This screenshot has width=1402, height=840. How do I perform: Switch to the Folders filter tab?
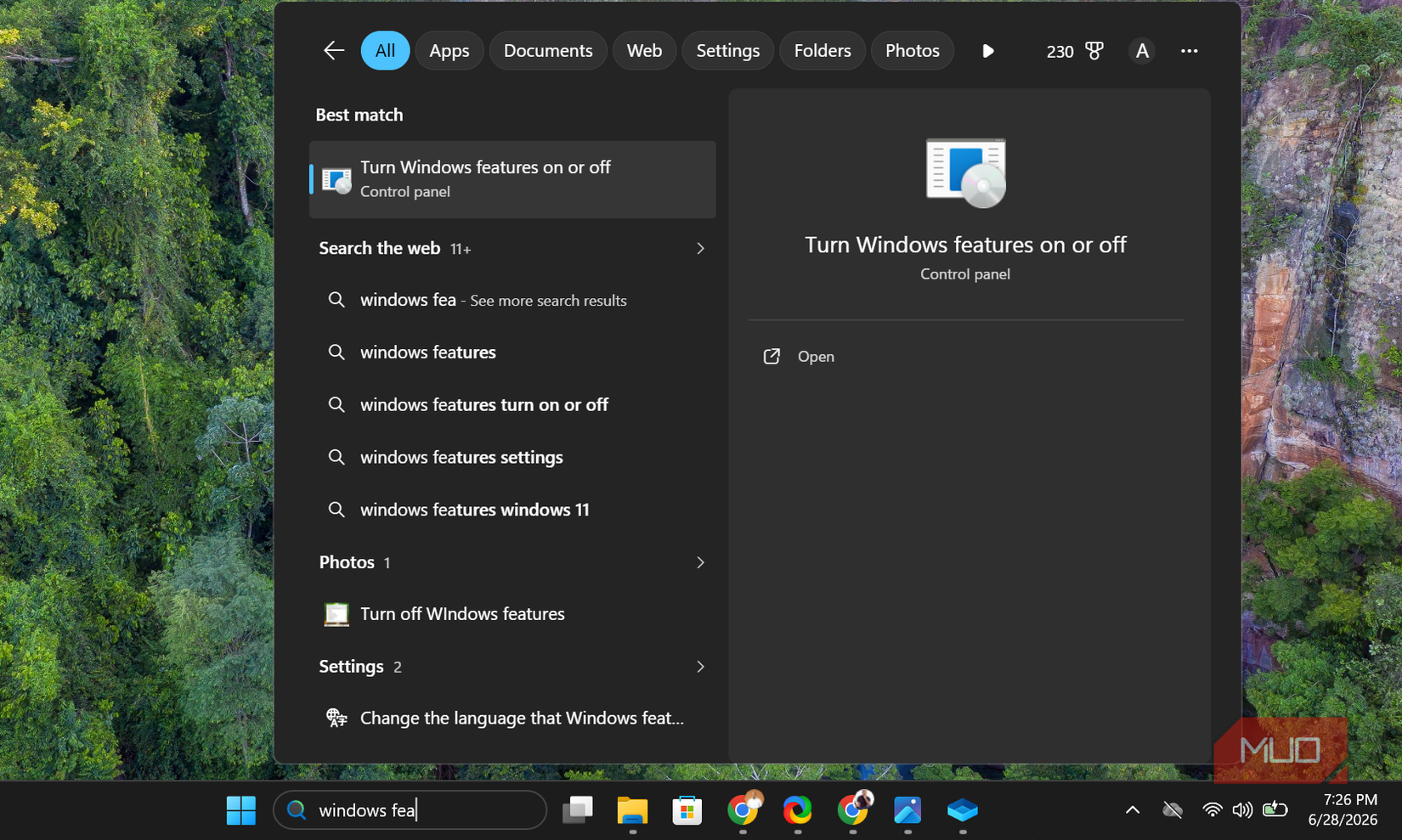(822, 51)
